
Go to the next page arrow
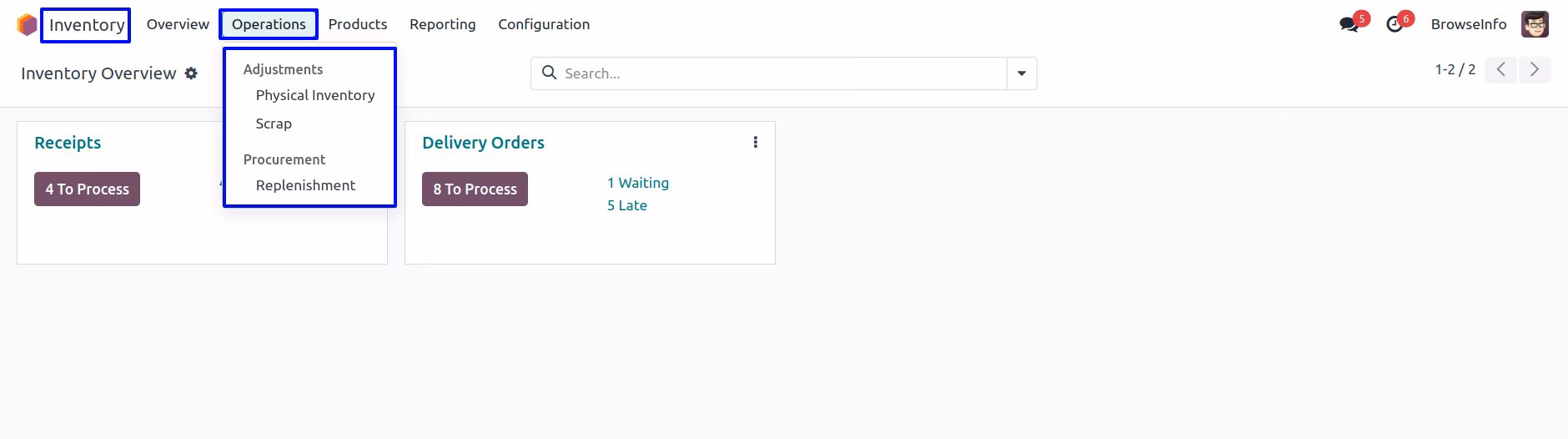click(1535, 69)
